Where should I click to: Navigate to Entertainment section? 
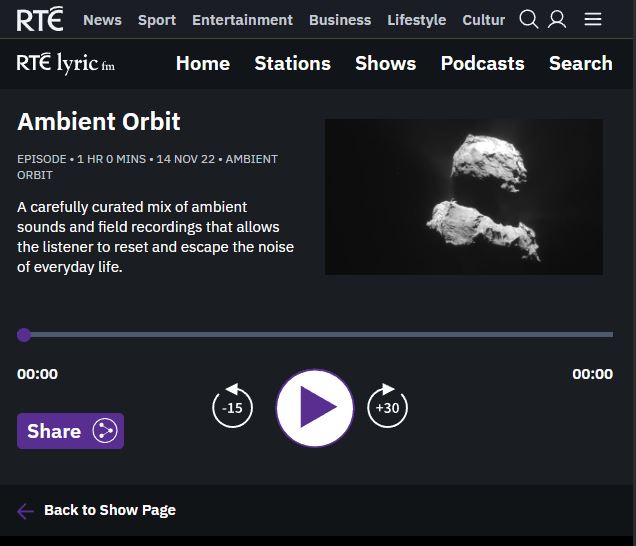(x=242, y=20)
